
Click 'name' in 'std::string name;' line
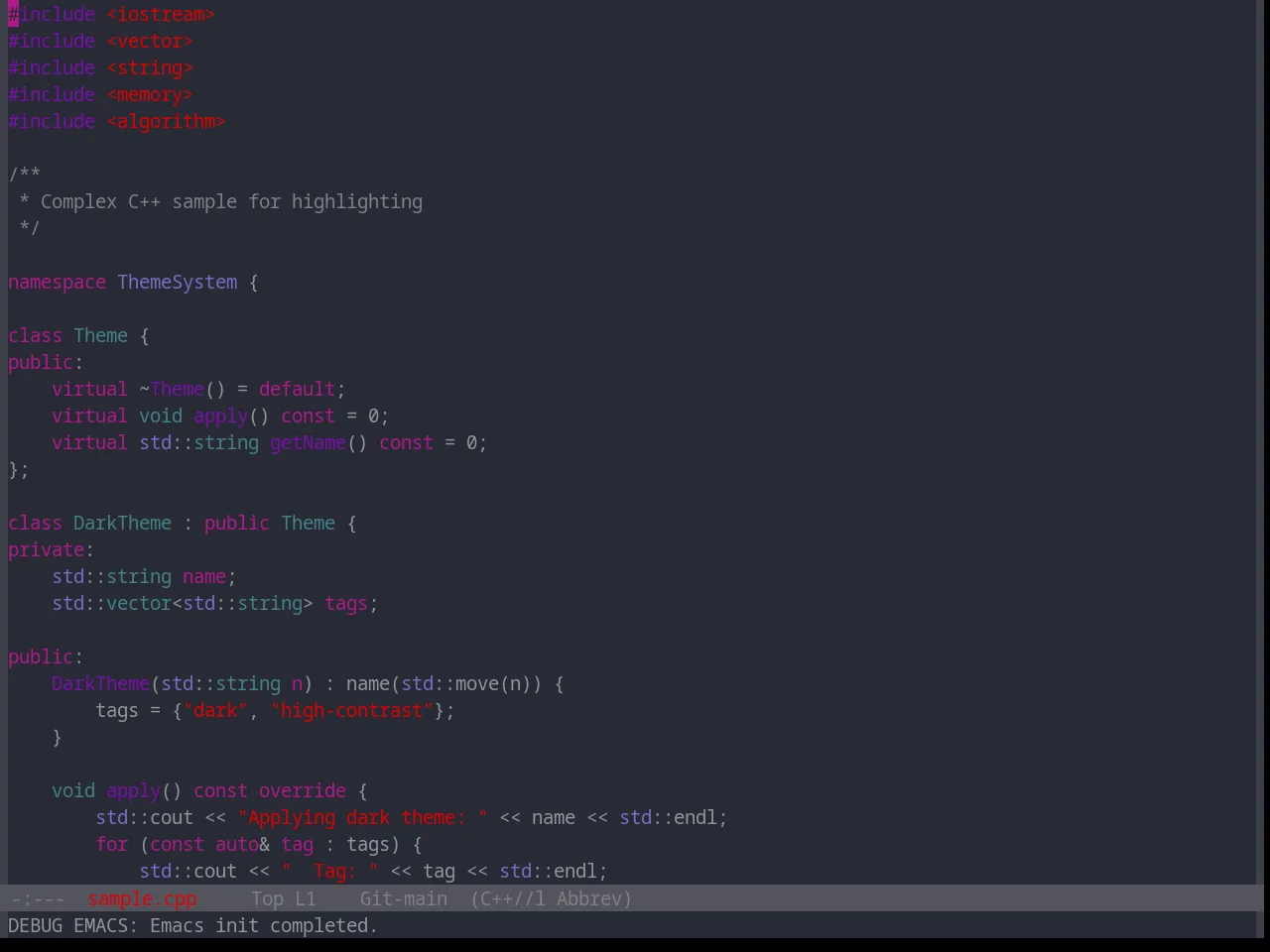point(204,577)
